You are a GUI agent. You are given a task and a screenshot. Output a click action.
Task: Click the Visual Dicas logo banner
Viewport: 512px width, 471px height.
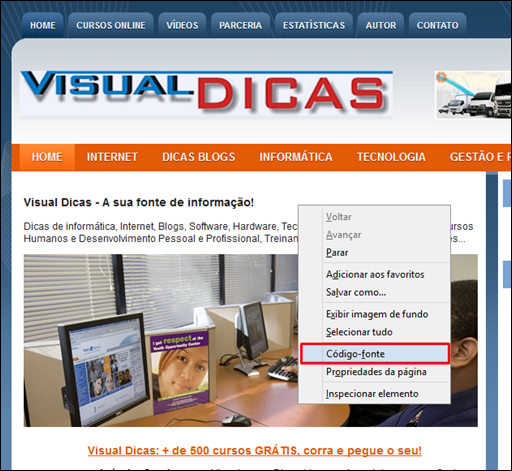[x=206, y=95]
